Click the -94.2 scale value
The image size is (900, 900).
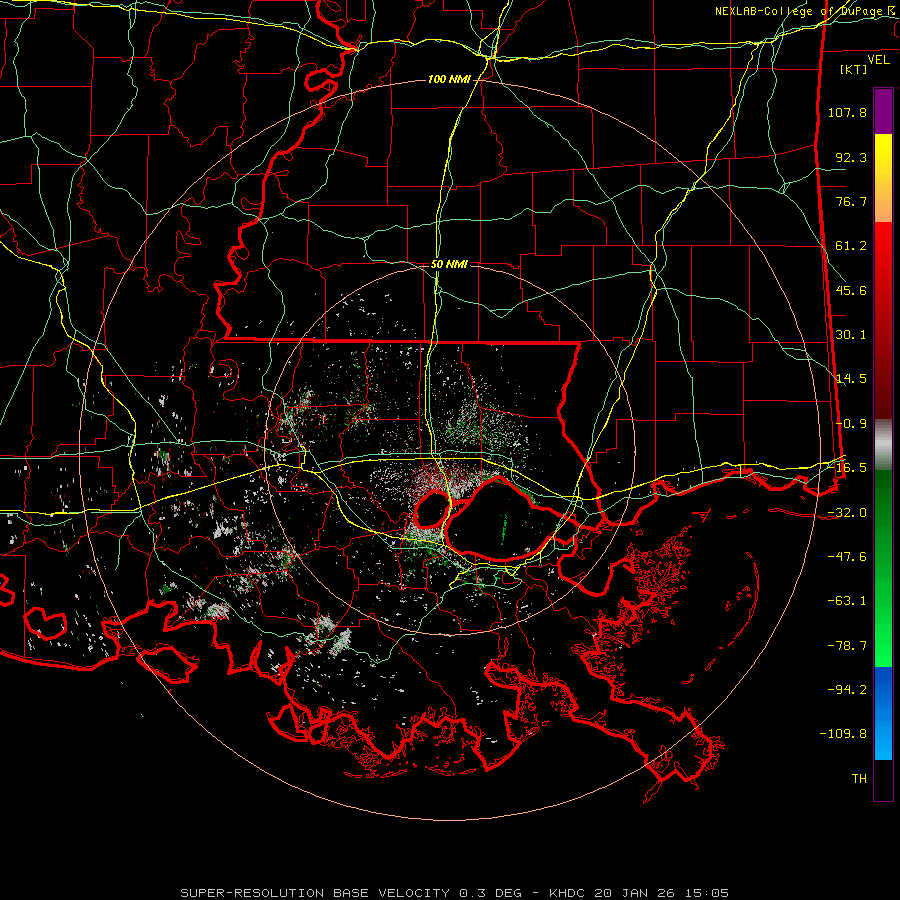tap(847, 689)
